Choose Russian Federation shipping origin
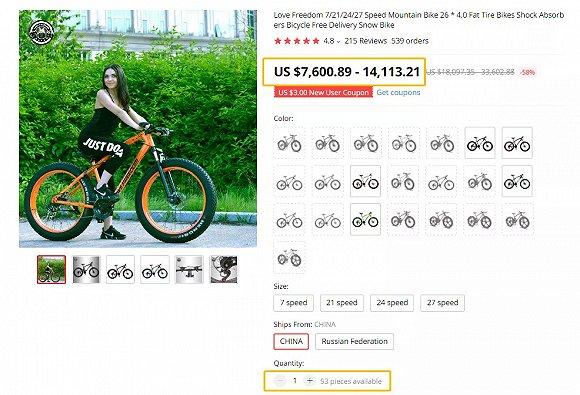 point(354,341)
